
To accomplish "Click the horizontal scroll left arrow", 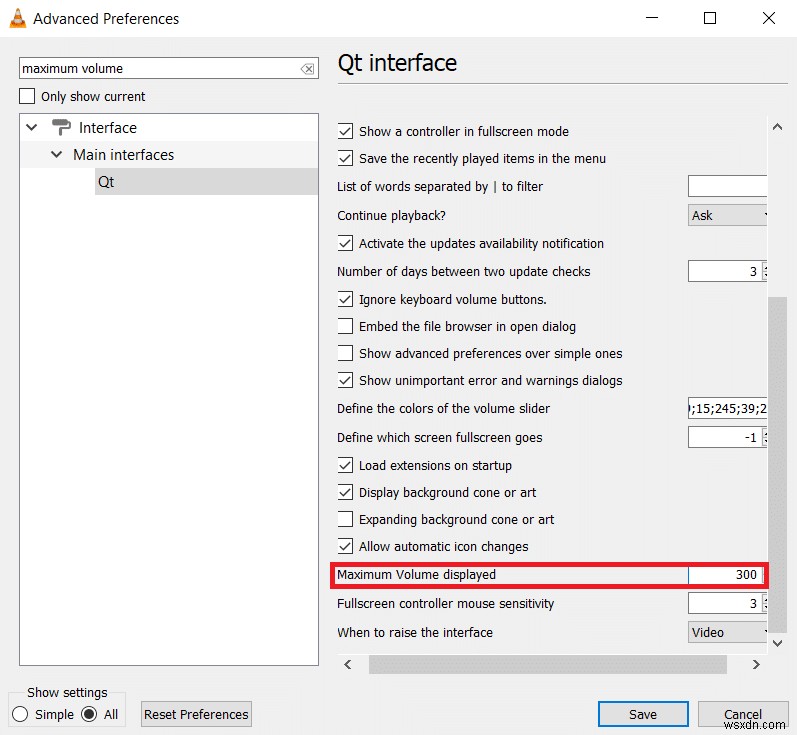I will tap(348, 664).
